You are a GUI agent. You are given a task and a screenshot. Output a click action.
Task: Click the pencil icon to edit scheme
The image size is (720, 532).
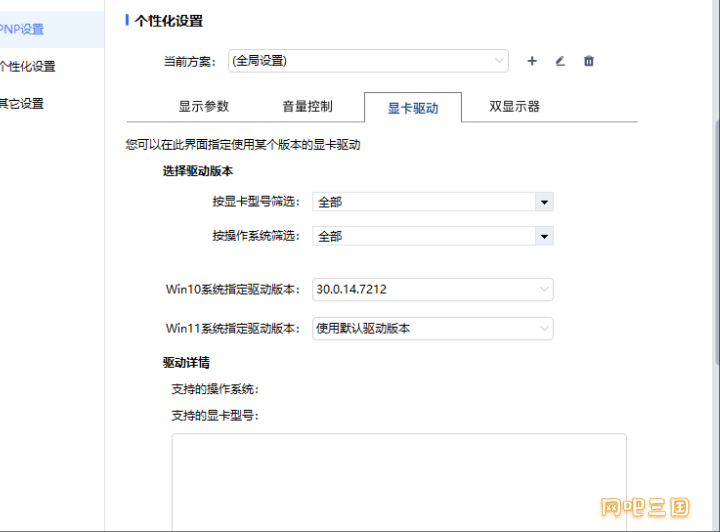[560, 61]
